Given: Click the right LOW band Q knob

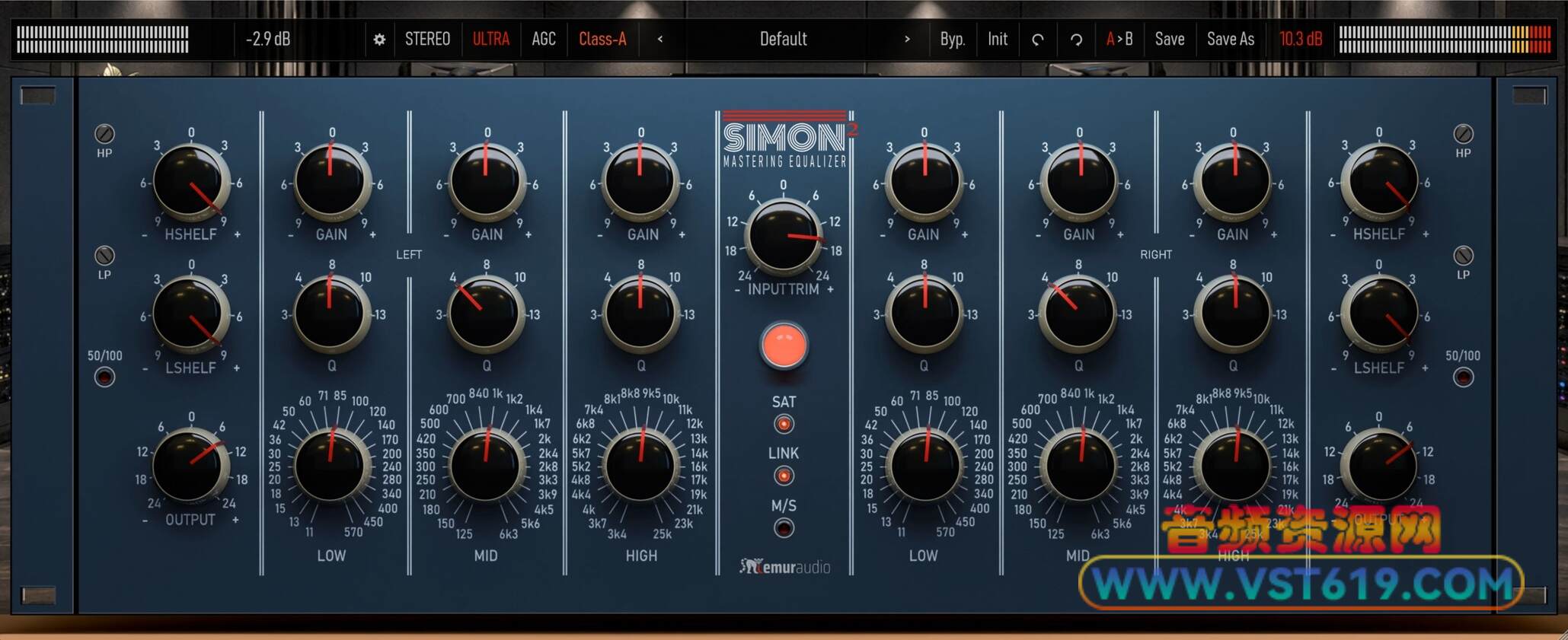Looking at the screenshot, I should (925, 314).
